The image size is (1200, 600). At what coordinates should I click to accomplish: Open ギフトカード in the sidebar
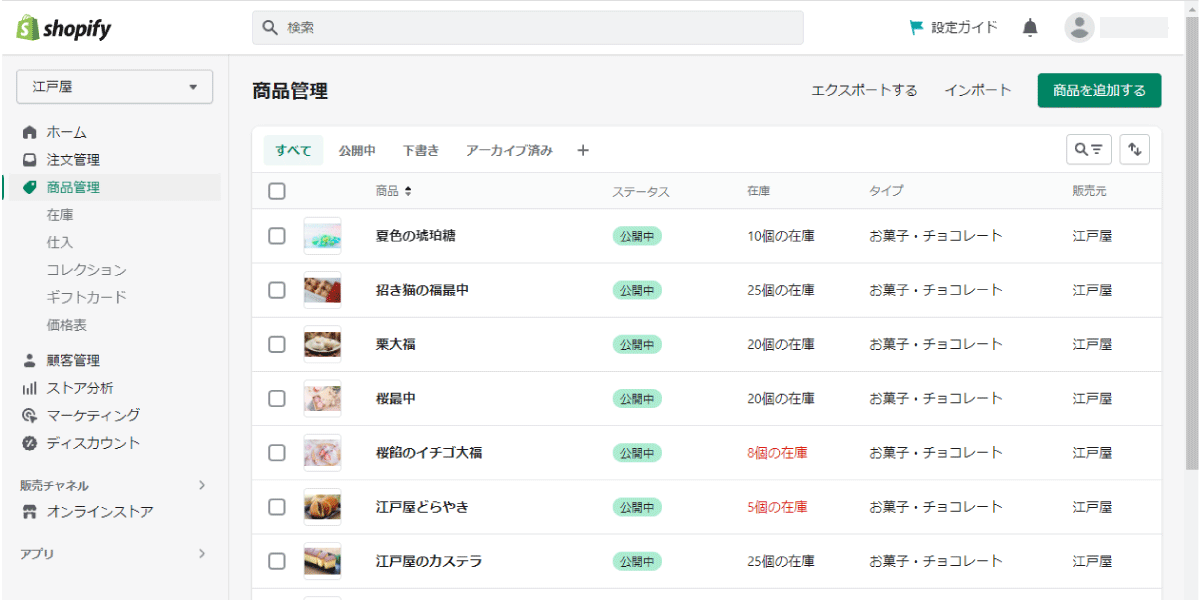pos(87,297)
